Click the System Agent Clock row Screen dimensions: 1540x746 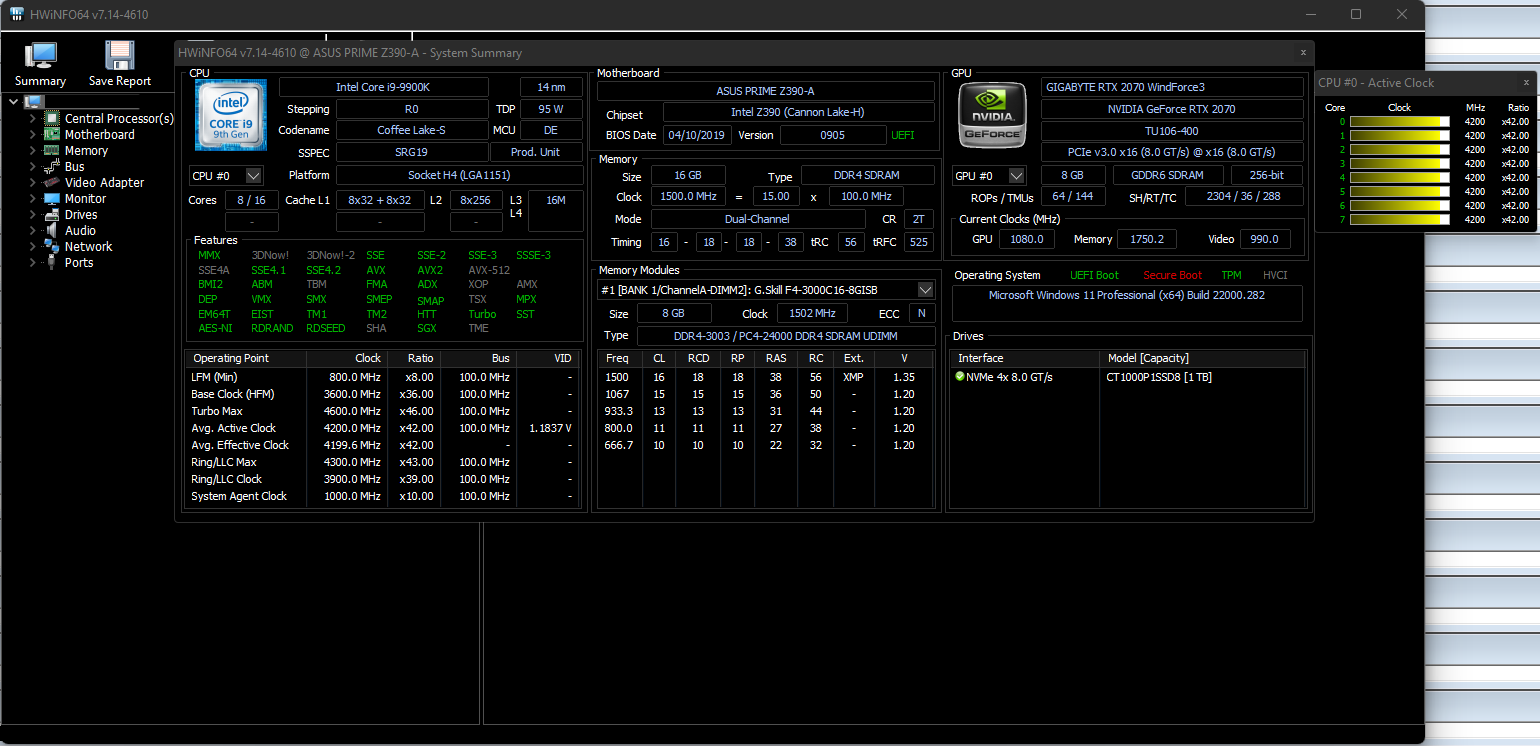pyautogui.click(x=382, y=496)
